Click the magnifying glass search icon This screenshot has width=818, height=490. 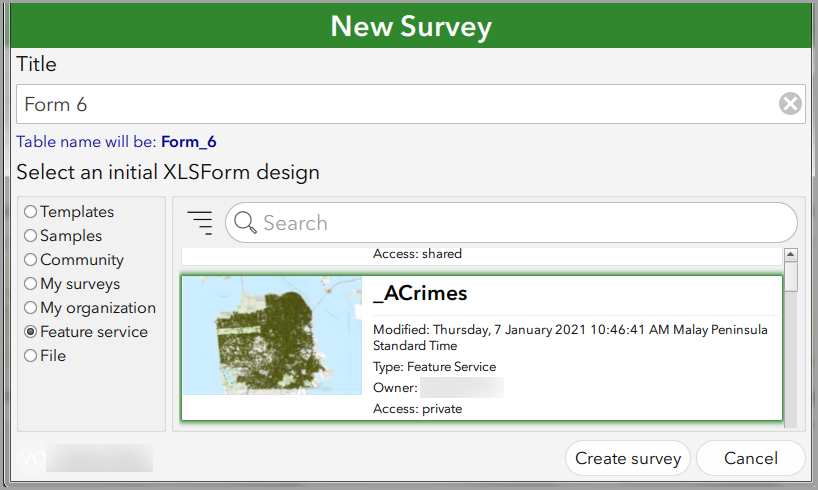[x=245, y=223]
